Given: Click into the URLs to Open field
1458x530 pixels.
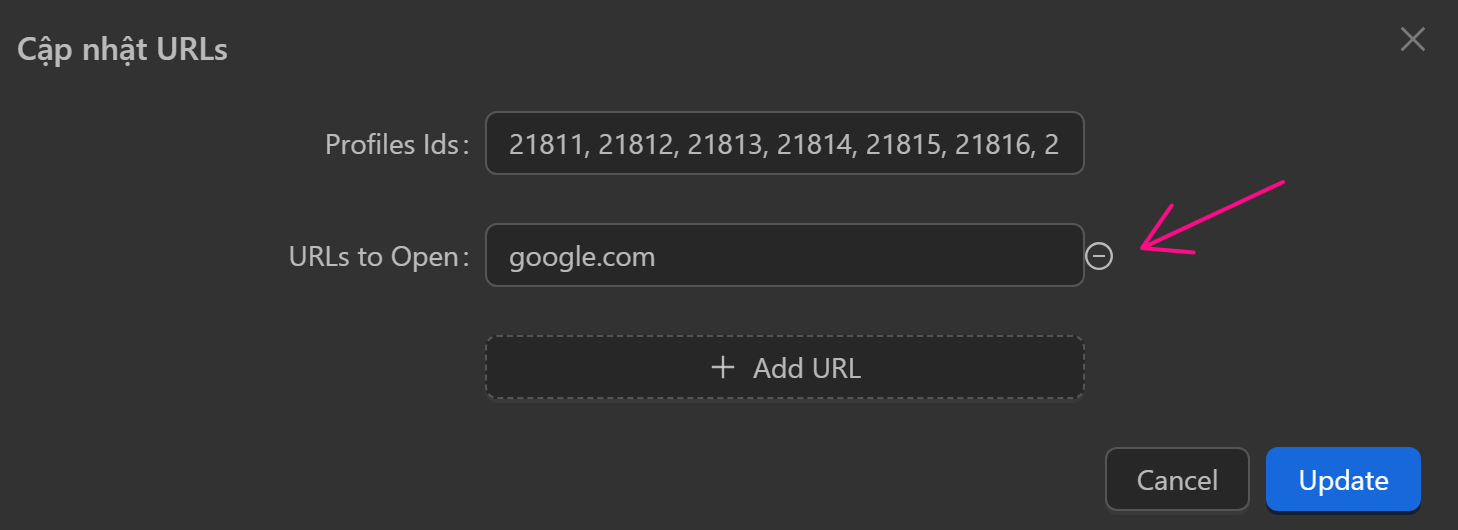Looking at the screenshot, I should pos(784,256).
